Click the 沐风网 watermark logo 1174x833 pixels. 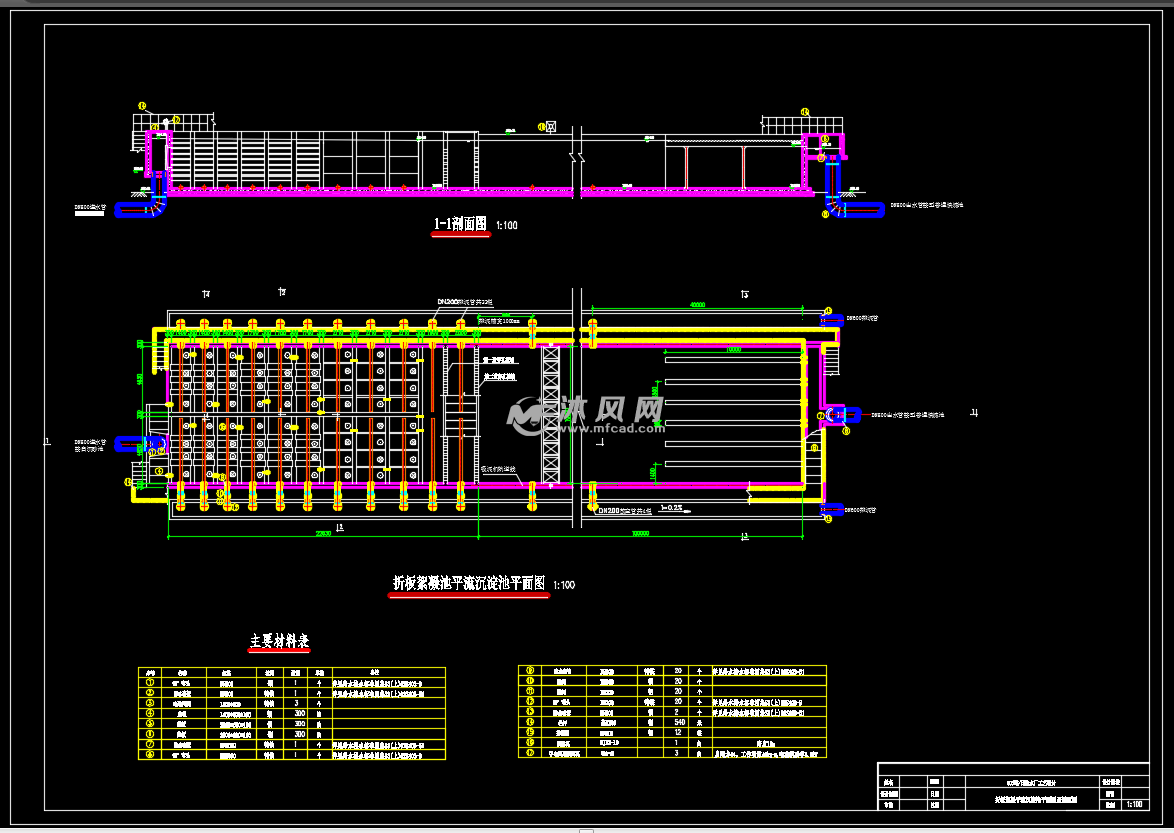(x=587, y=410)
